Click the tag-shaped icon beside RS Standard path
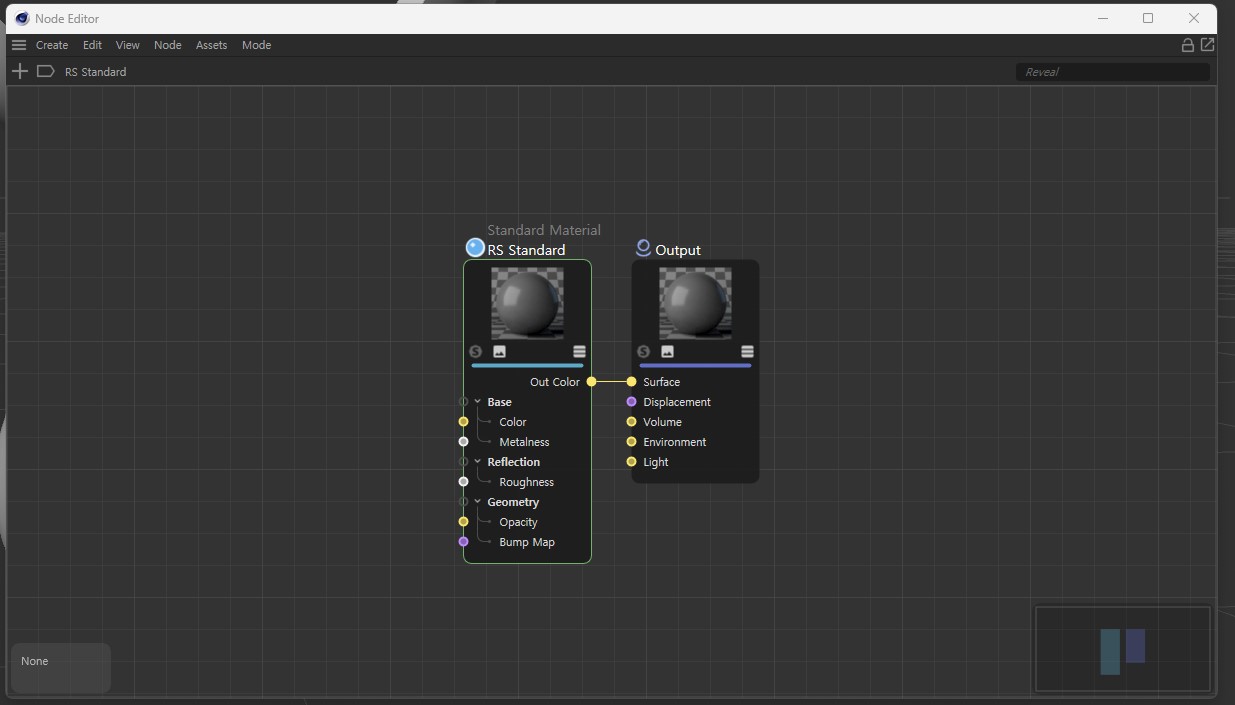Viewport: 1235px width, 705px height. tap(45, 71)
